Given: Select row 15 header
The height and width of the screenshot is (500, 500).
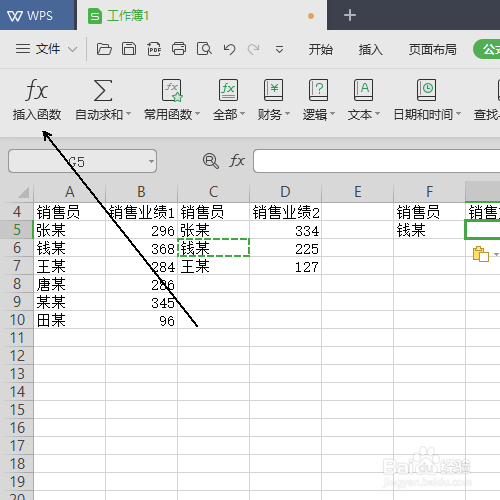Looking at the screenshot, I should [17, 410].
